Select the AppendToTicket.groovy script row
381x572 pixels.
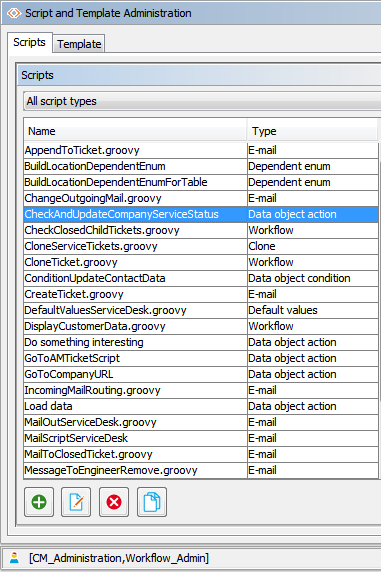(201, 150)
